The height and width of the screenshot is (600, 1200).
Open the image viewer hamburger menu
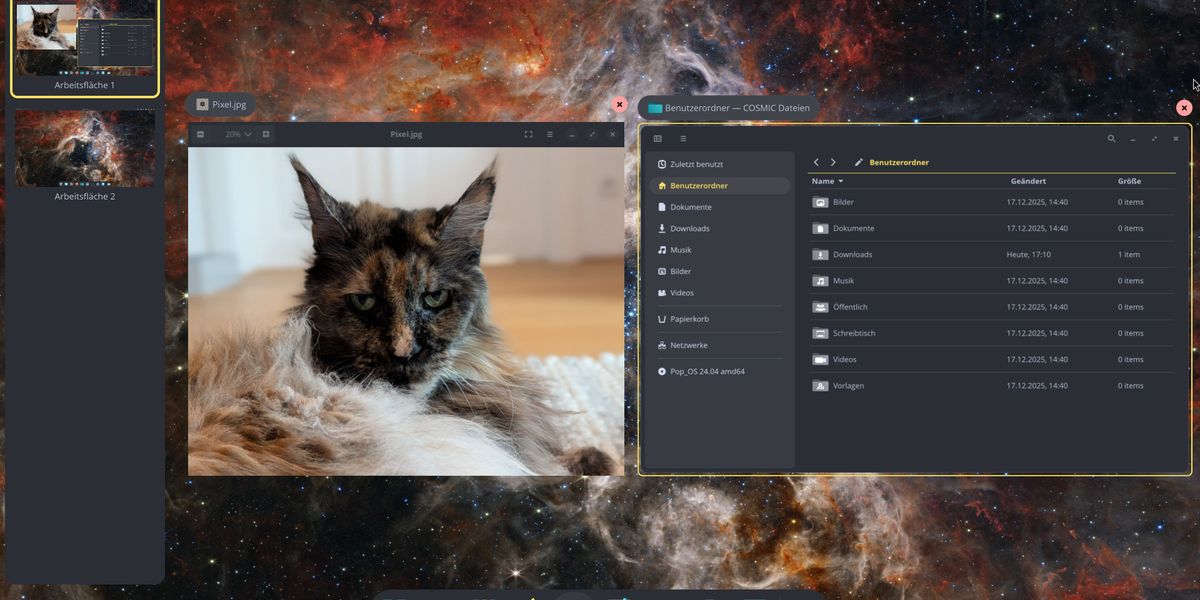[550, 134]
